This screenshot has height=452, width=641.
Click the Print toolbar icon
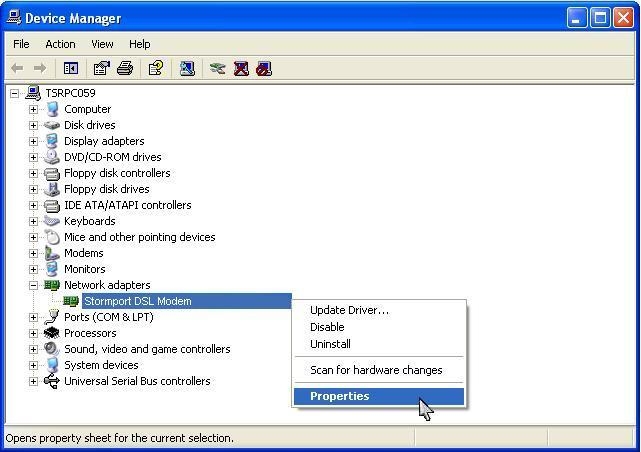point(125,68)
